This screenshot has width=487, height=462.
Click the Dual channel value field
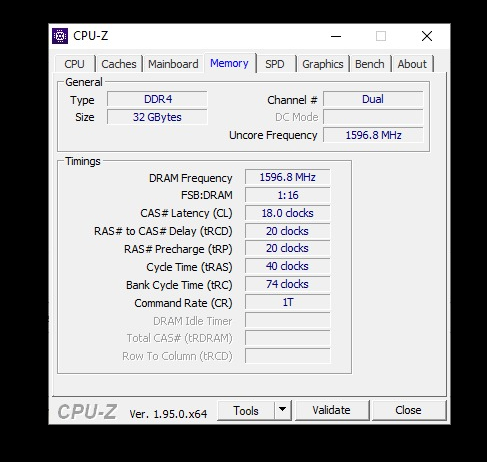click(x=373, y=99)
